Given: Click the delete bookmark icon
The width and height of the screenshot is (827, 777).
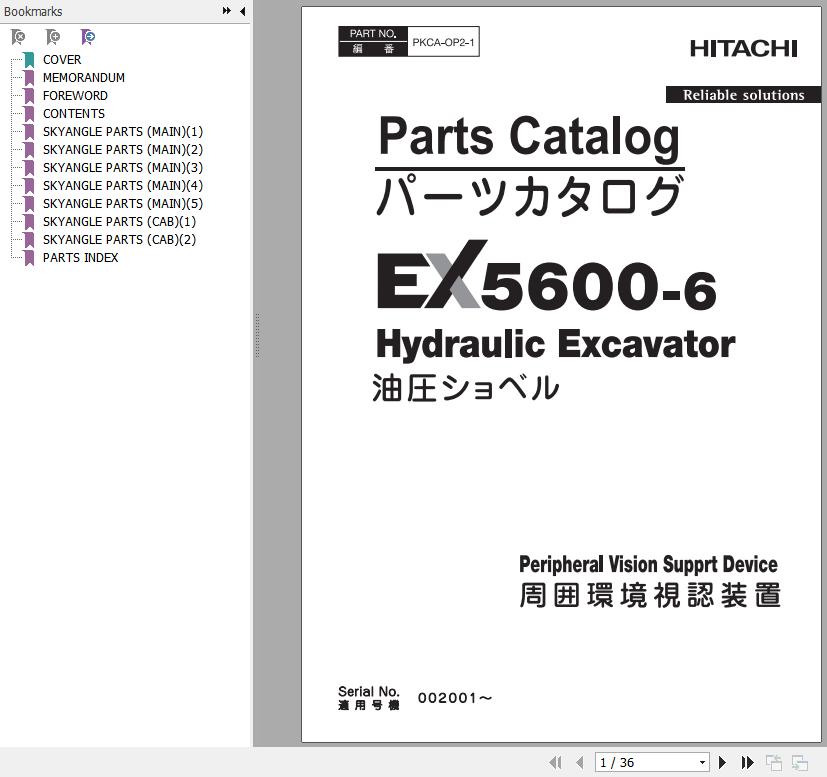Looking at the screenshot, I should tap(18, 37).
